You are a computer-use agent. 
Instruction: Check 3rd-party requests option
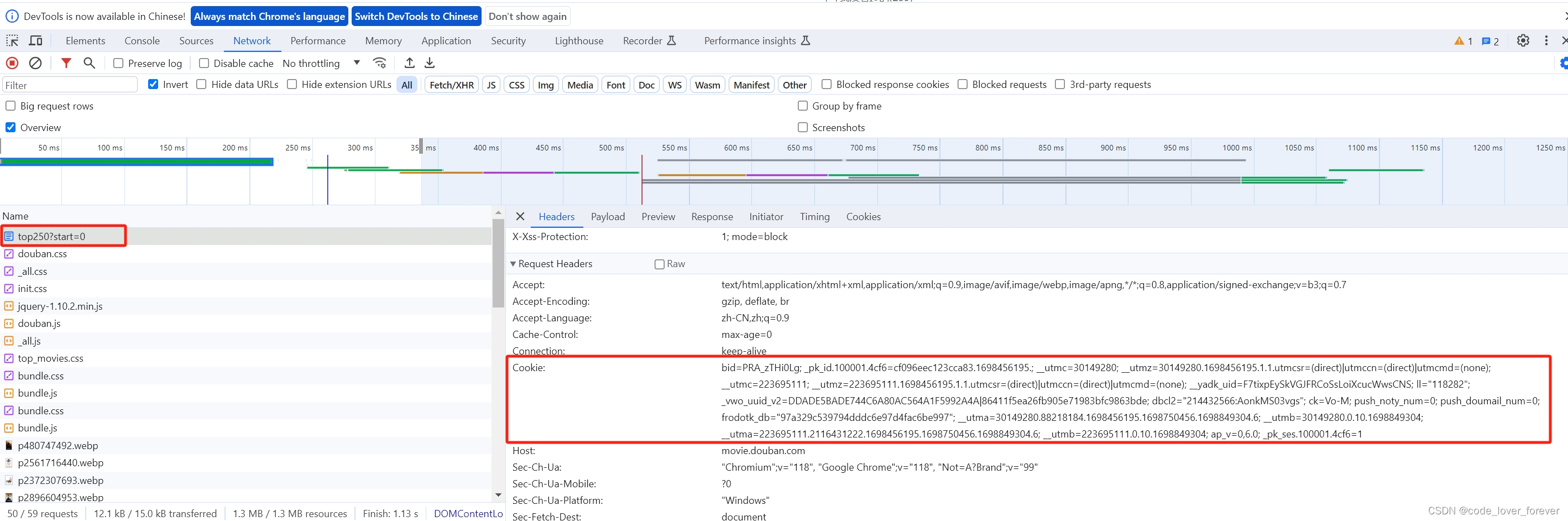click(1060, 84)
